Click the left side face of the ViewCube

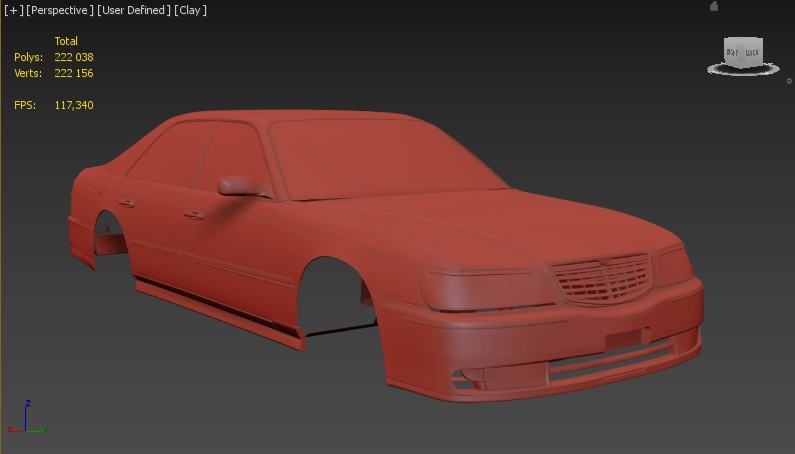(733, 52)
